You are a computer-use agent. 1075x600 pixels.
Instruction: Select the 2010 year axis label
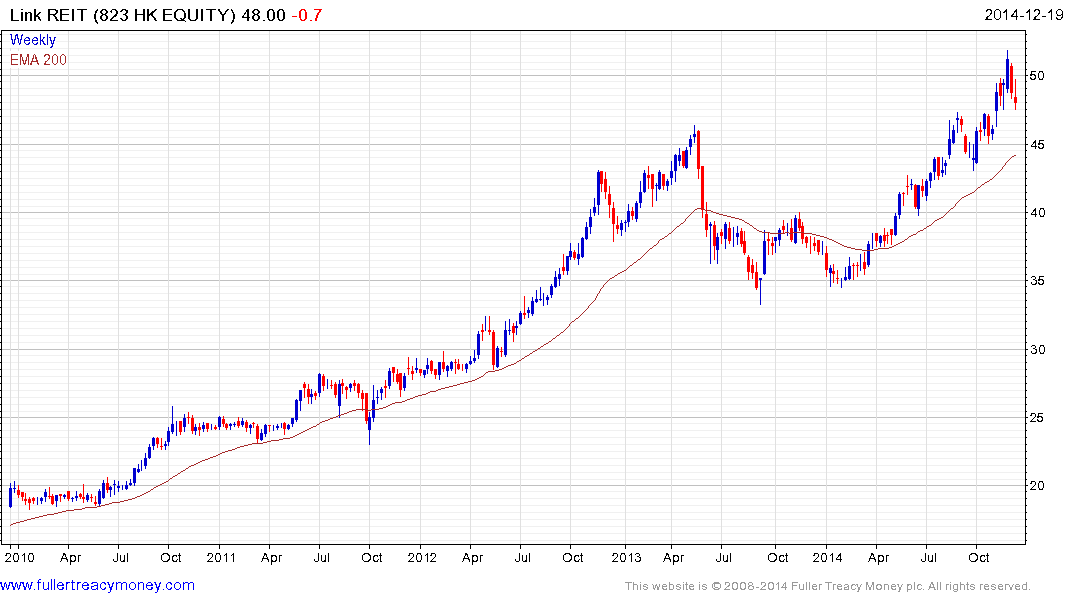(x=19, y=557)
